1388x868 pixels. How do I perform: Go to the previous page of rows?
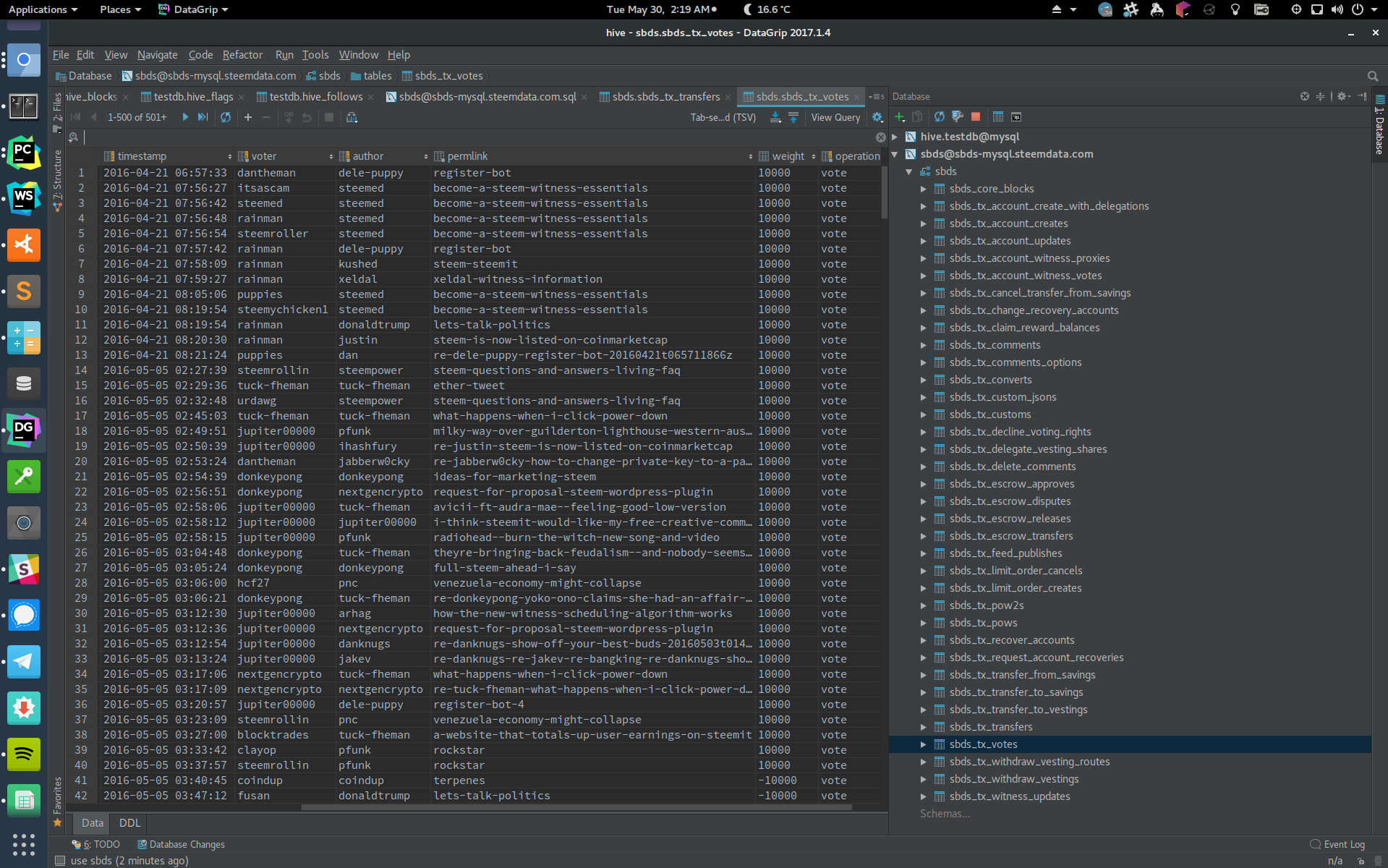point(93,117)
